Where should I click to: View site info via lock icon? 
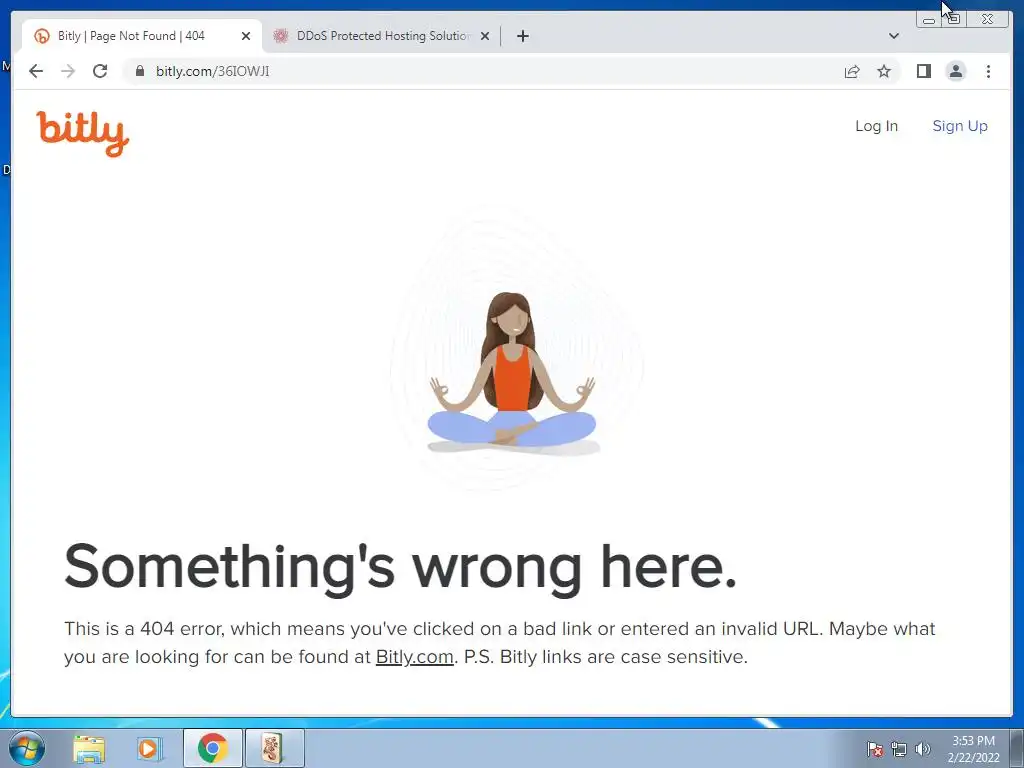point(139,71)
